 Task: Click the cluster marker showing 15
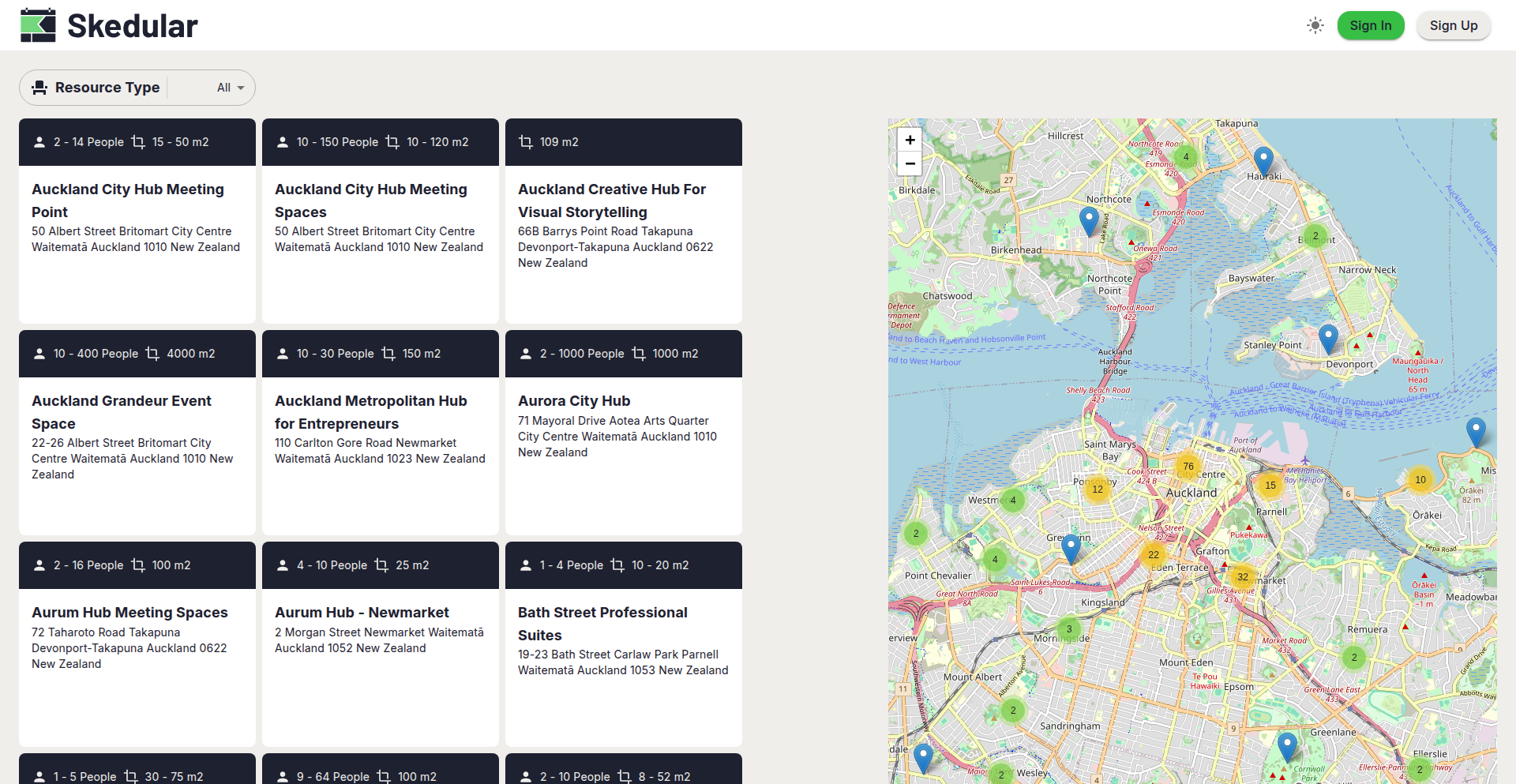[x=1270, y=486]
